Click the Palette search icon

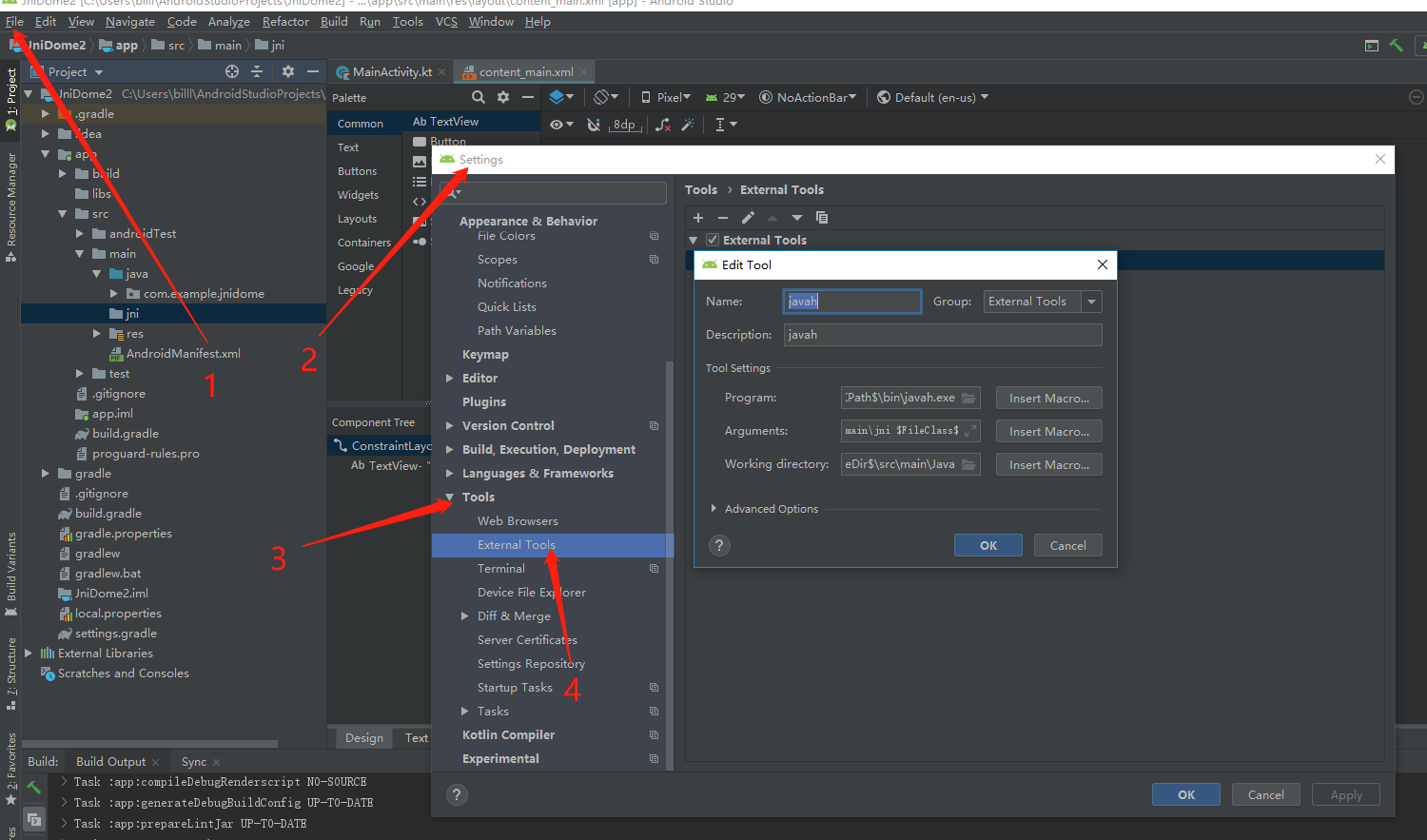click(479, 97)
